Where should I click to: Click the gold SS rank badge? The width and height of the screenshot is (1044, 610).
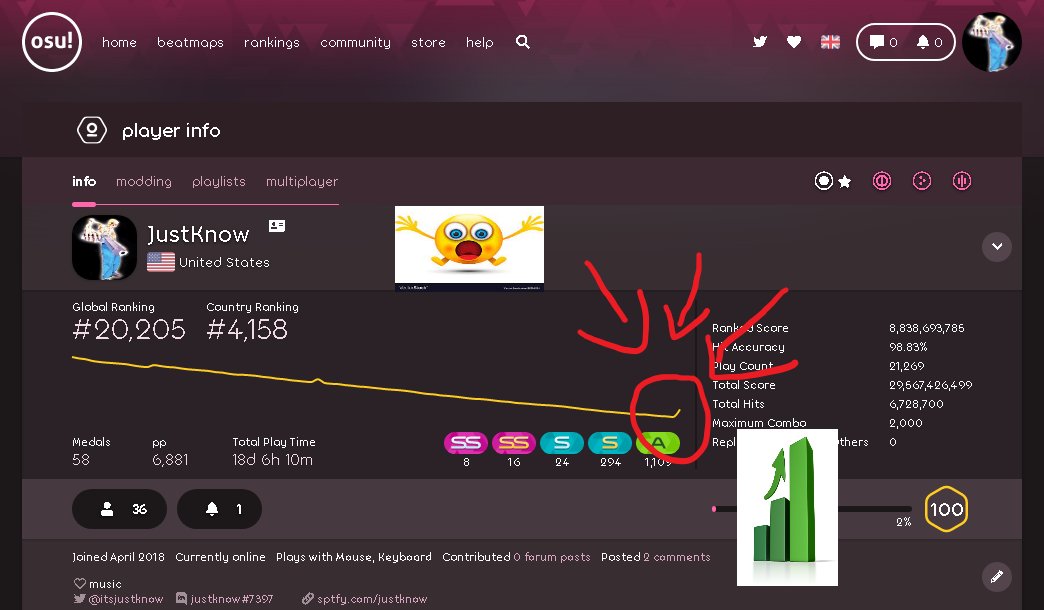coord(514,443)
